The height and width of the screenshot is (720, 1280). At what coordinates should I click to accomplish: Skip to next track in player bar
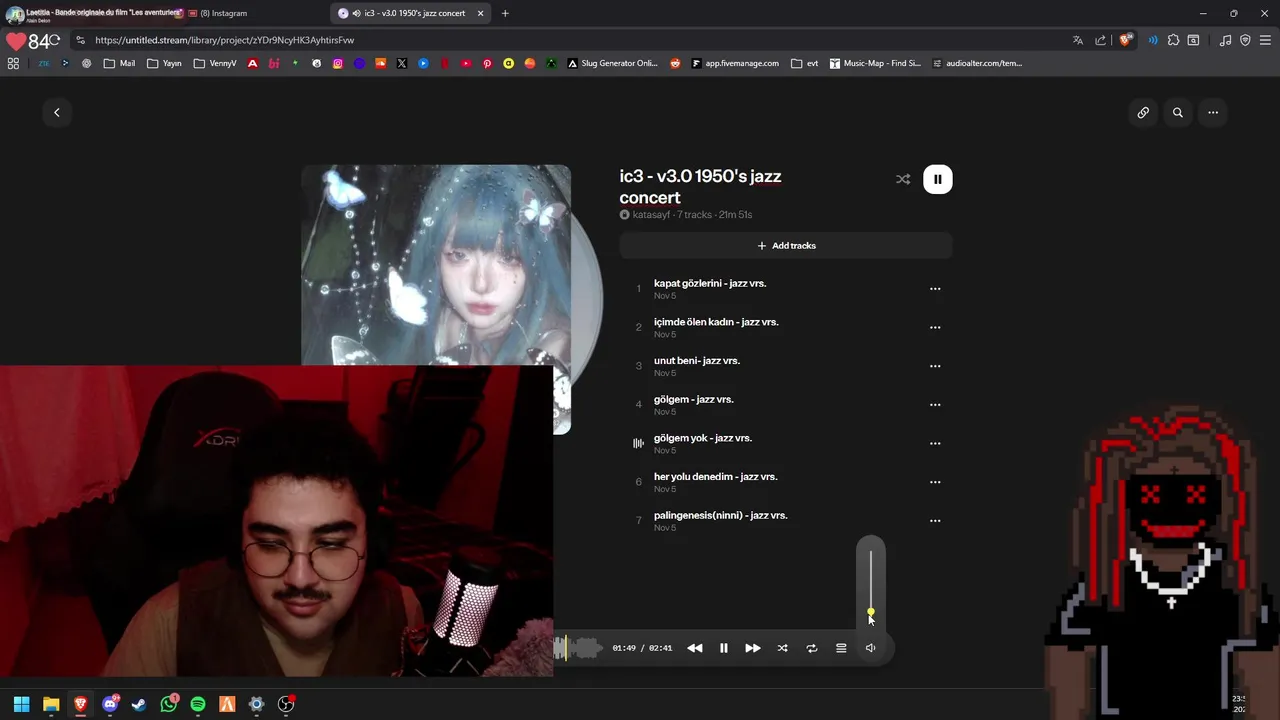753,648
